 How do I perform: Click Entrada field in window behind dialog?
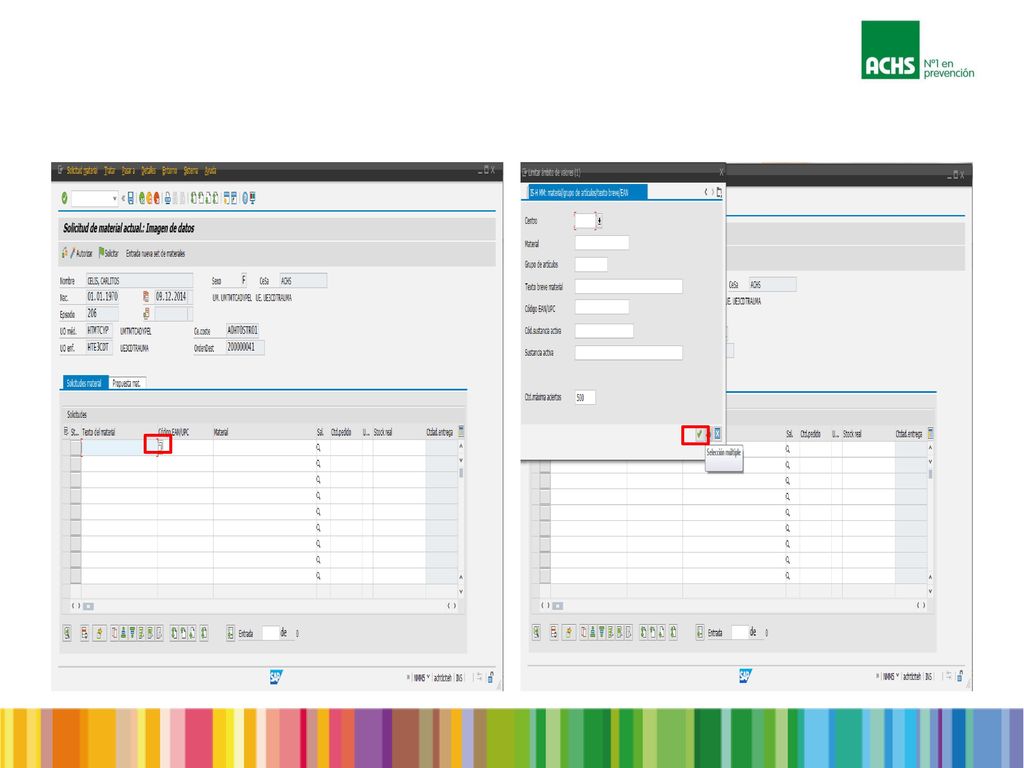(740, 632)
